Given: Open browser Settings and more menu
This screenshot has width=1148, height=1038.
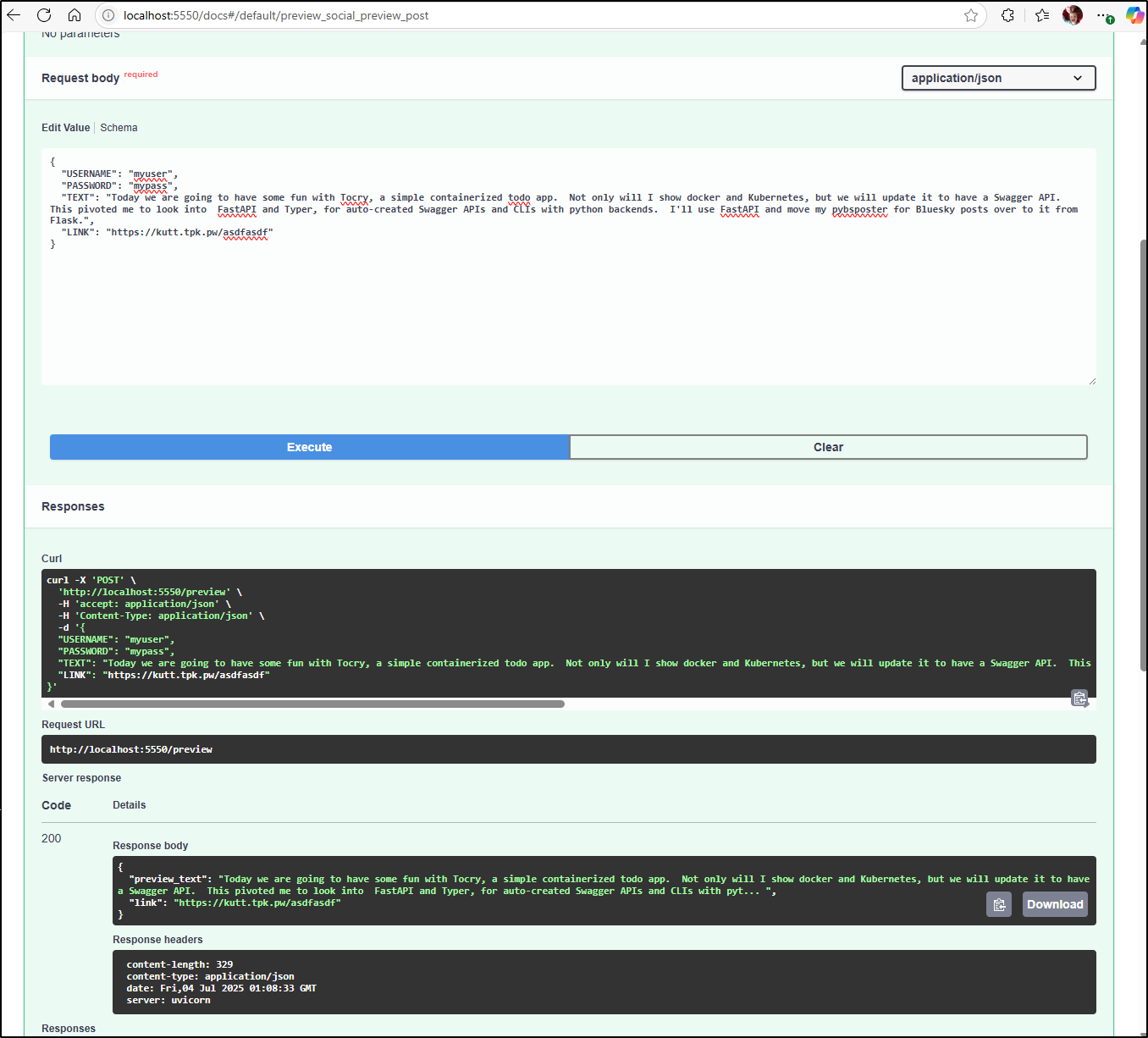Looking at the screenshot, I should point(1104,15).
